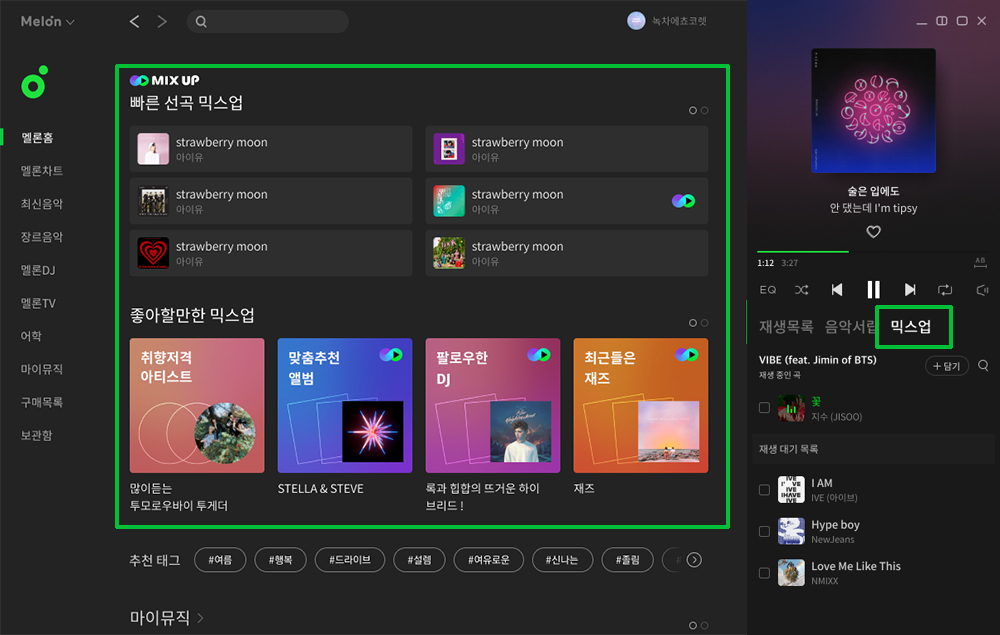
Task: Select the #드라이브 tag
Action: tap(349, 560)
